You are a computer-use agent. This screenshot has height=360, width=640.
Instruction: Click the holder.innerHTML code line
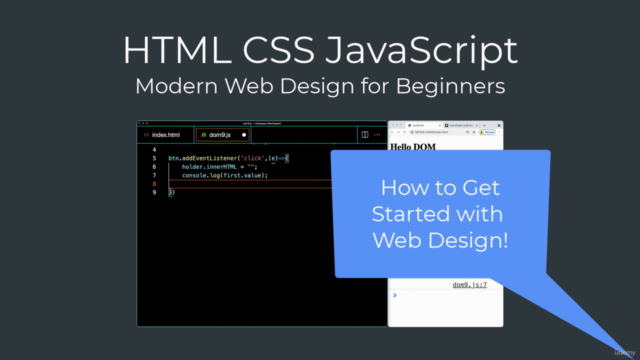pos(220,167)
